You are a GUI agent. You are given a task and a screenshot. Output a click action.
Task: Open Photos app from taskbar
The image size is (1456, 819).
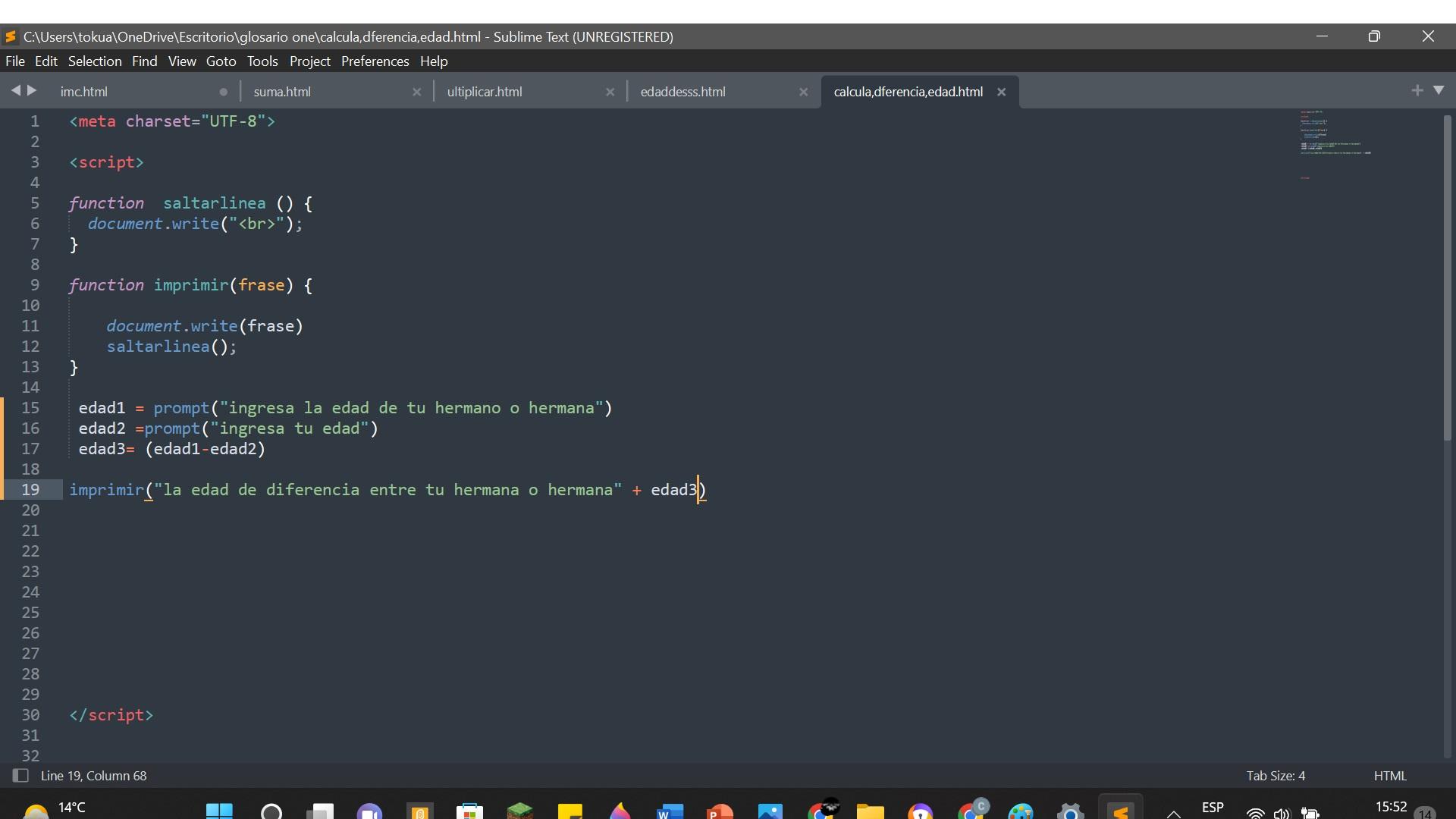click(x=770, y=811)
